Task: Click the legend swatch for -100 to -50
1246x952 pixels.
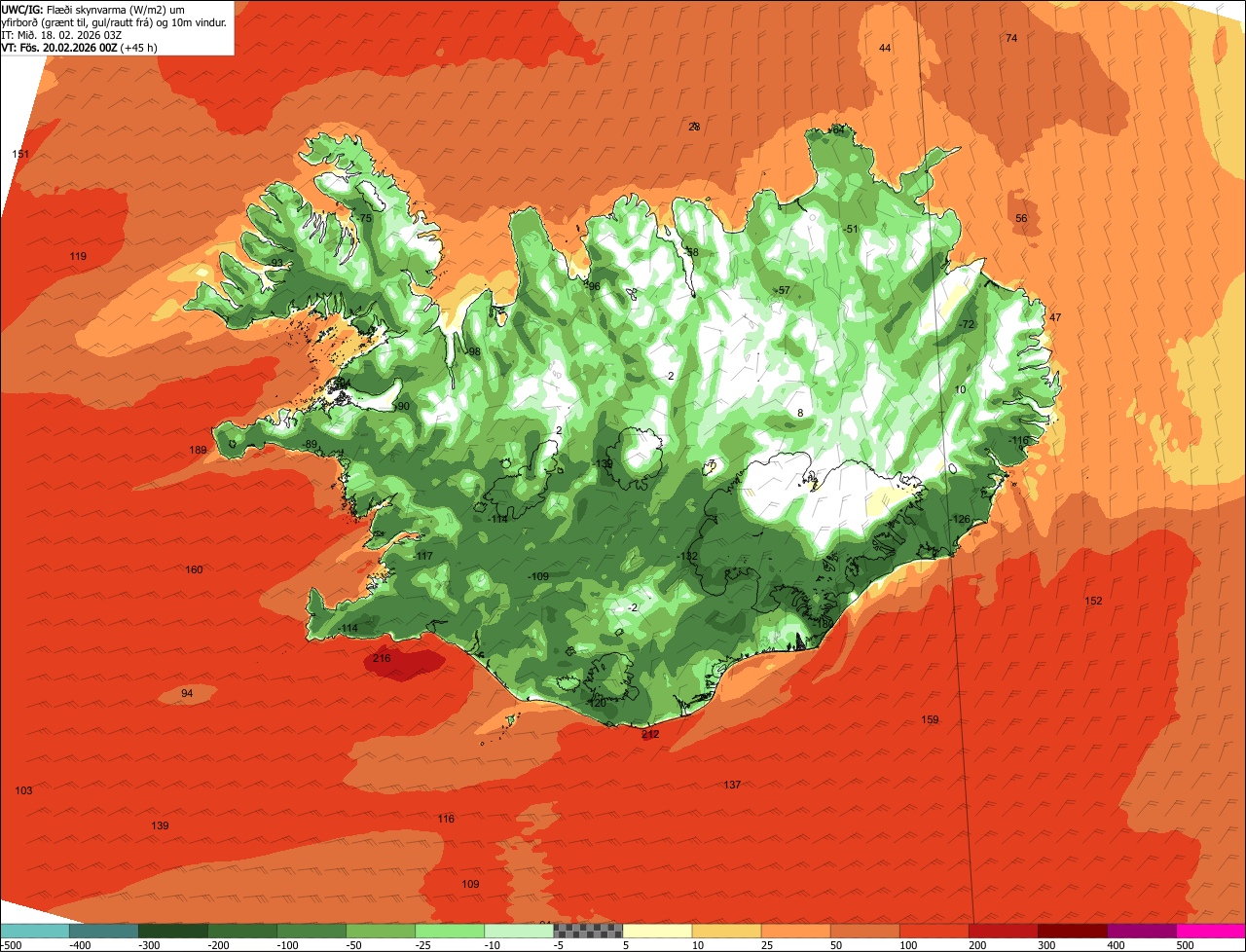Action: click(x=311, y=931)
